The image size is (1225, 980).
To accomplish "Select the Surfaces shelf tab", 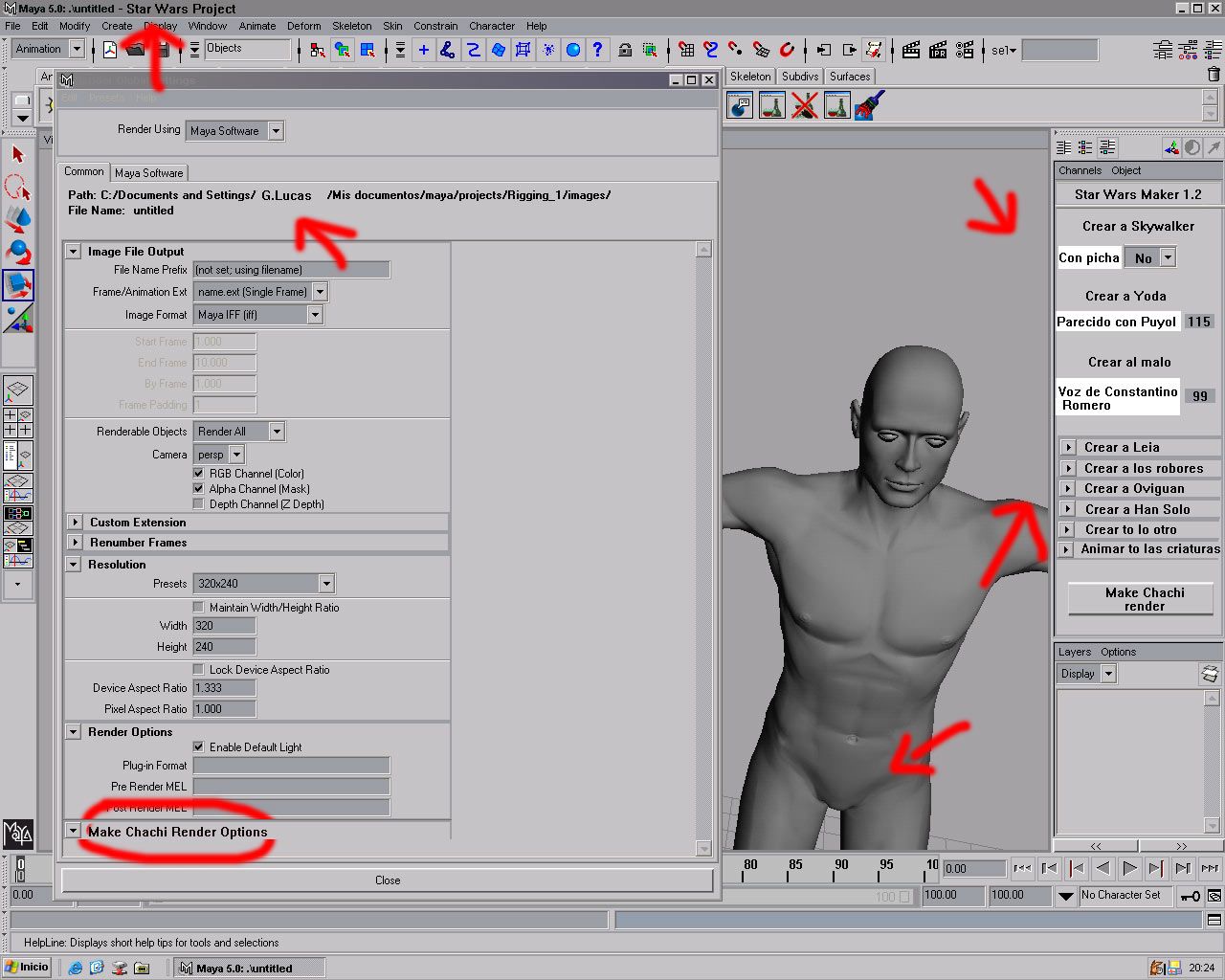I will (850, 77).
